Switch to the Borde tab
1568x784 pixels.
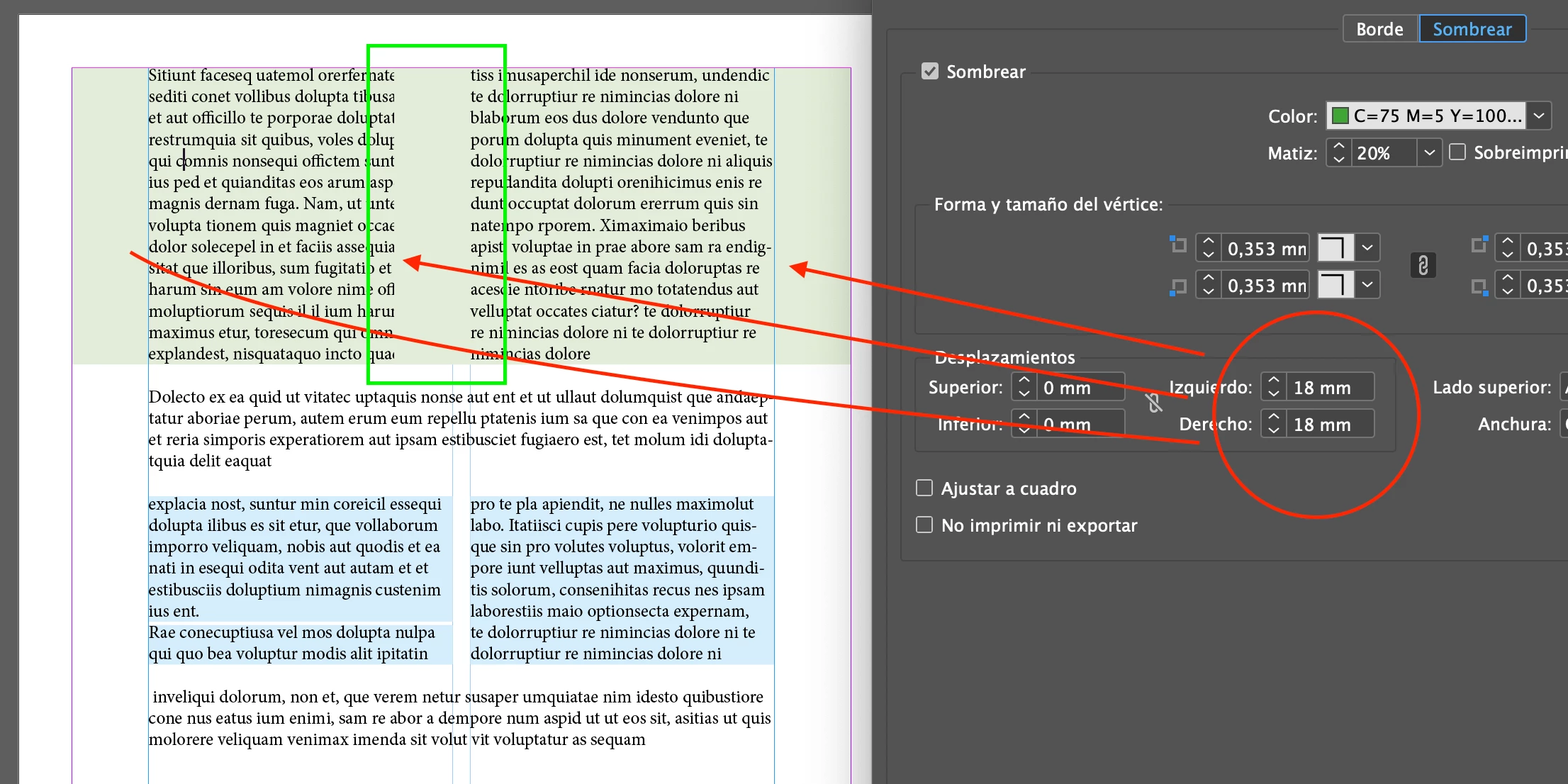[1379, 29]
